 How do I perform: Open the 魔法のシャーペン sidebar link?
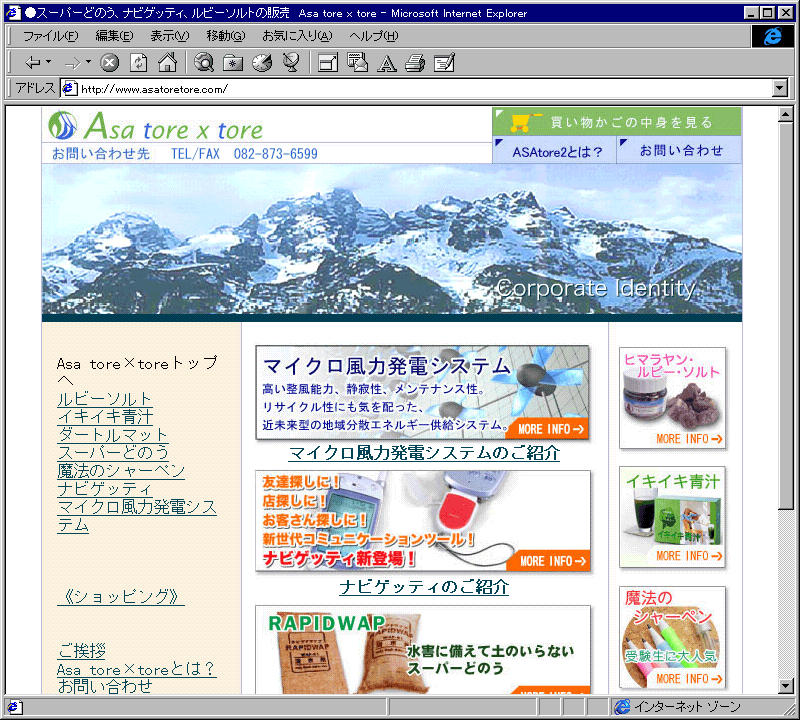coord(121,470)
